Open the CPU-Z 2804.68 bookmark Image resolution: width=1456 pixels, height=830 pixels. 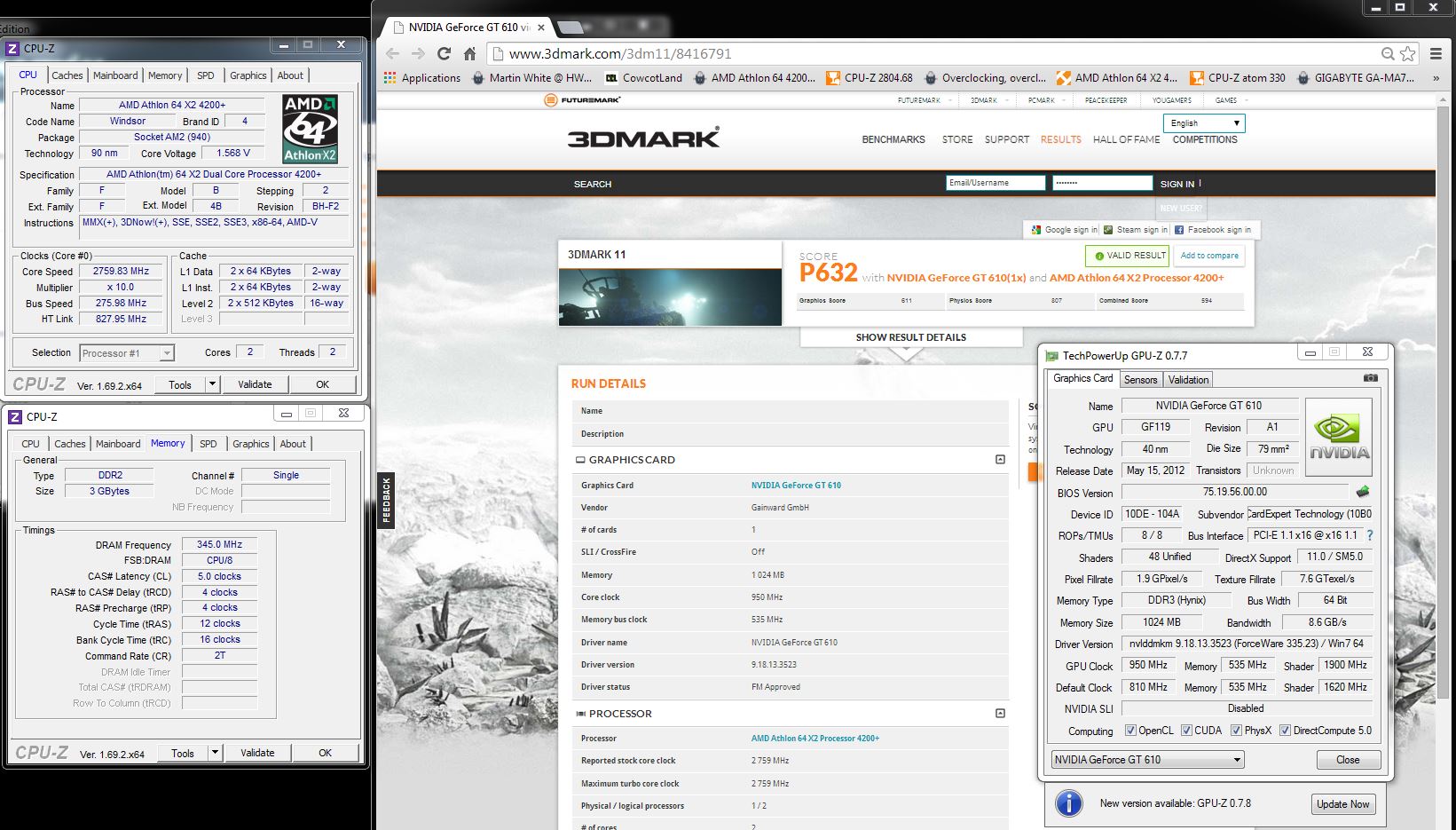pyautogui.click(x=870, y=78)
